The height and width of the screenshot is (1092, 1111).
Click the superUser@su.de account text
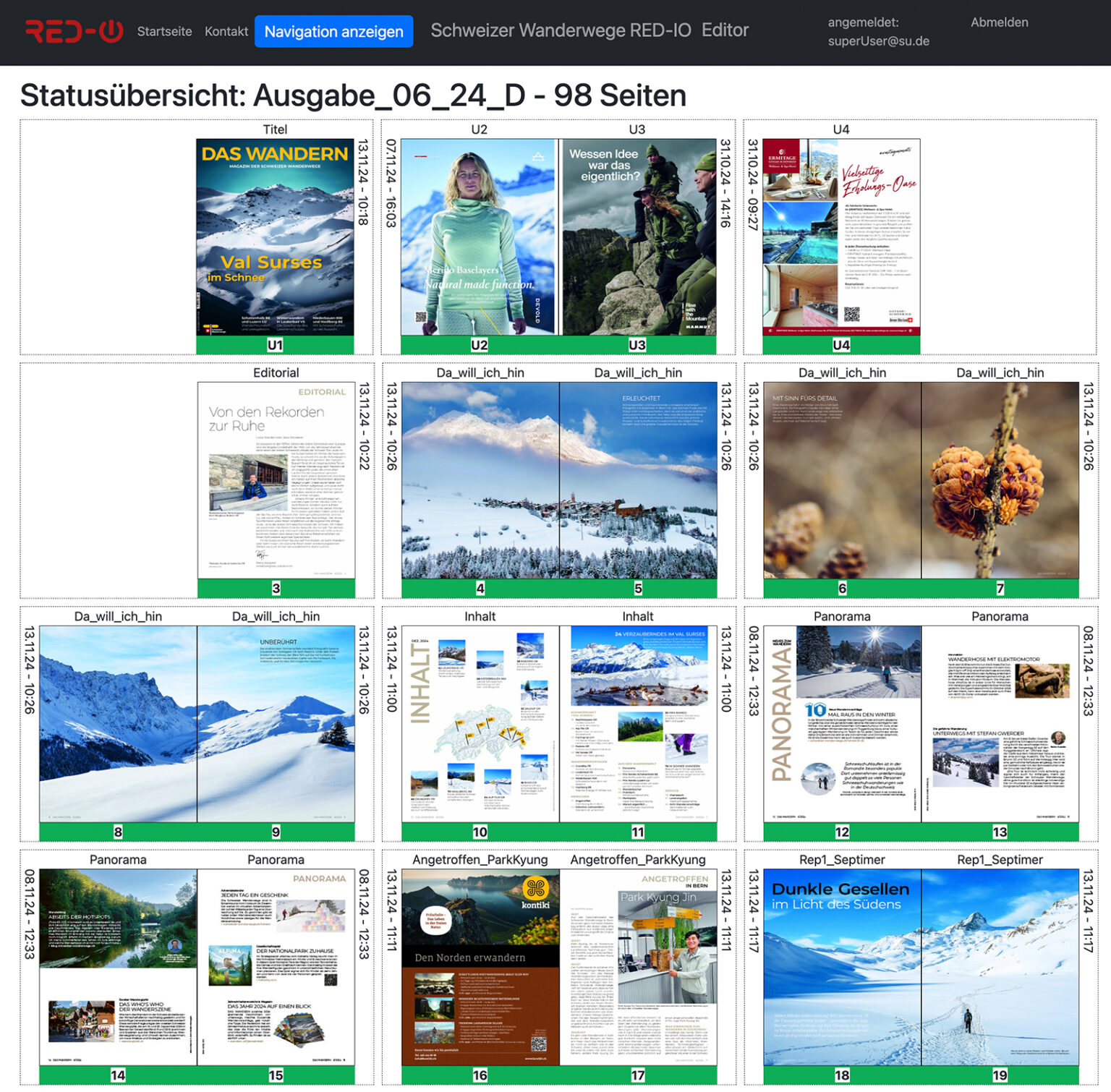tap(878, 41)
